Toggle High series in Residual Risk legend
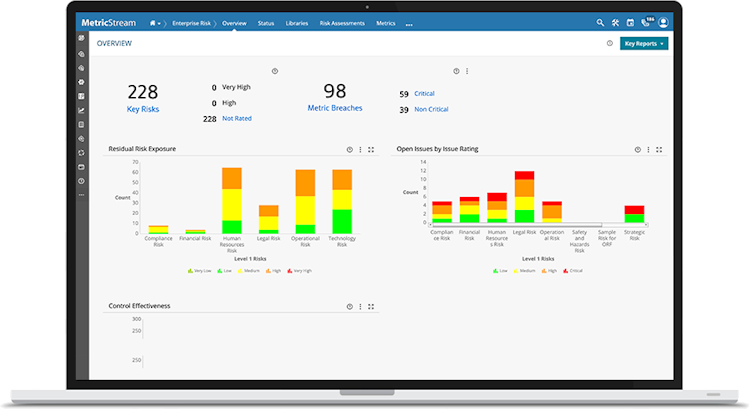 click(274, 271)
